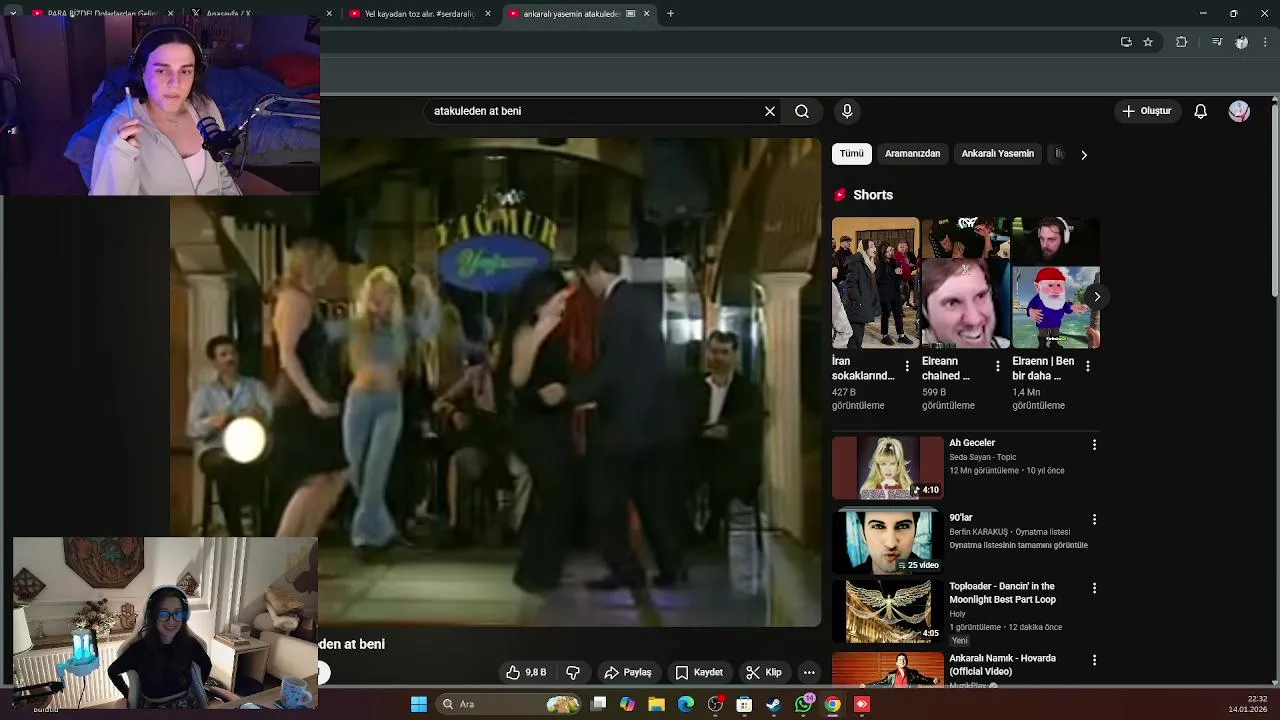The image size is (1280, 720).
Task: Click the magnifier search button
Action: tap(802, 111)
